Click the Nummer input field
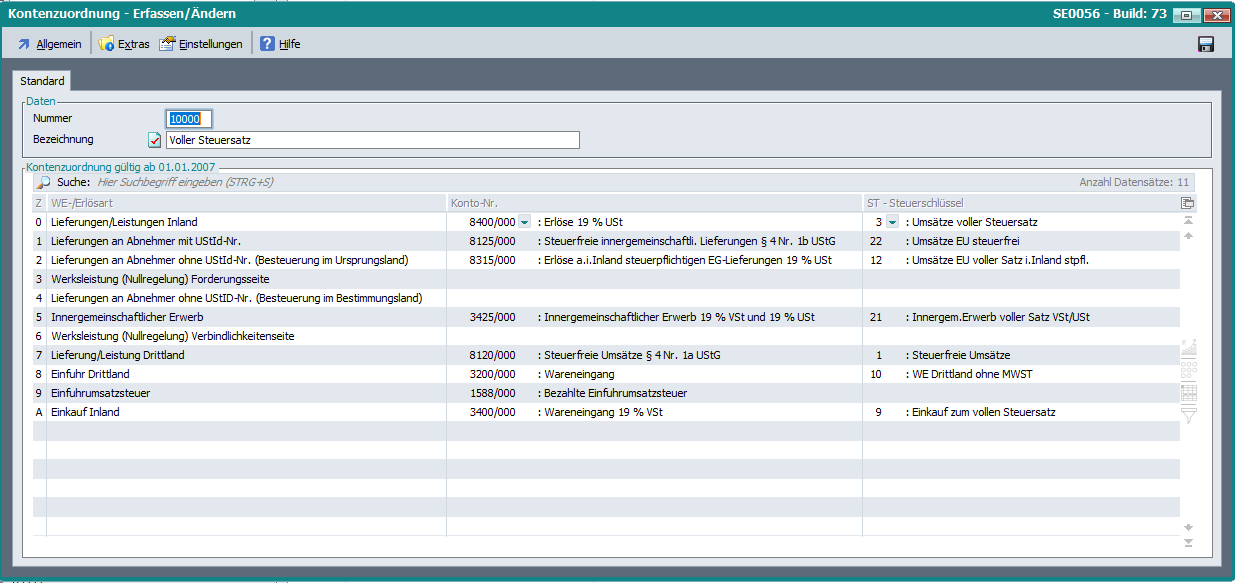The image size is (1235, 583). coord(189,119)
